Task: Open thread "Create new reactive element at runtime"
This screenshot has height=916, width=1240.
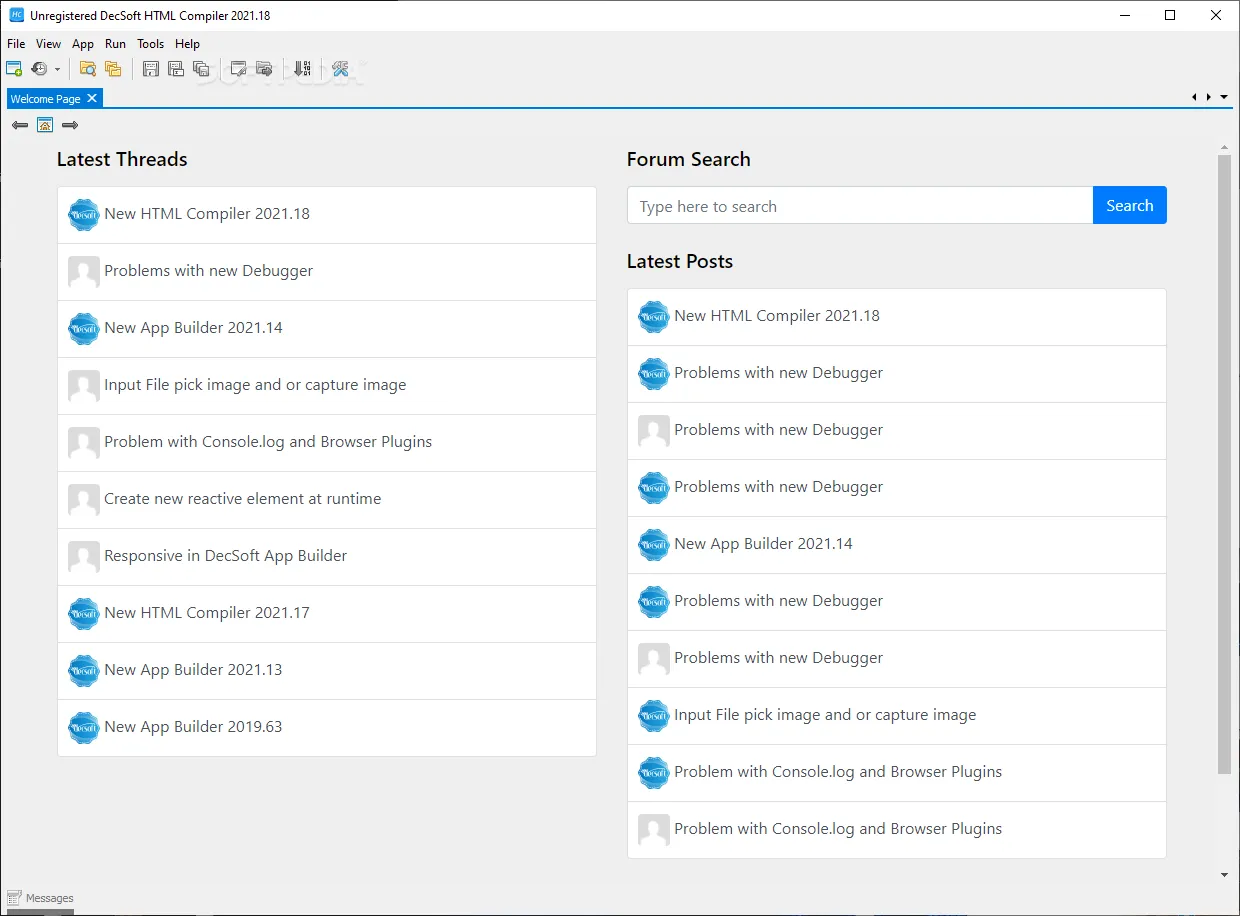Action: [327, 499]
